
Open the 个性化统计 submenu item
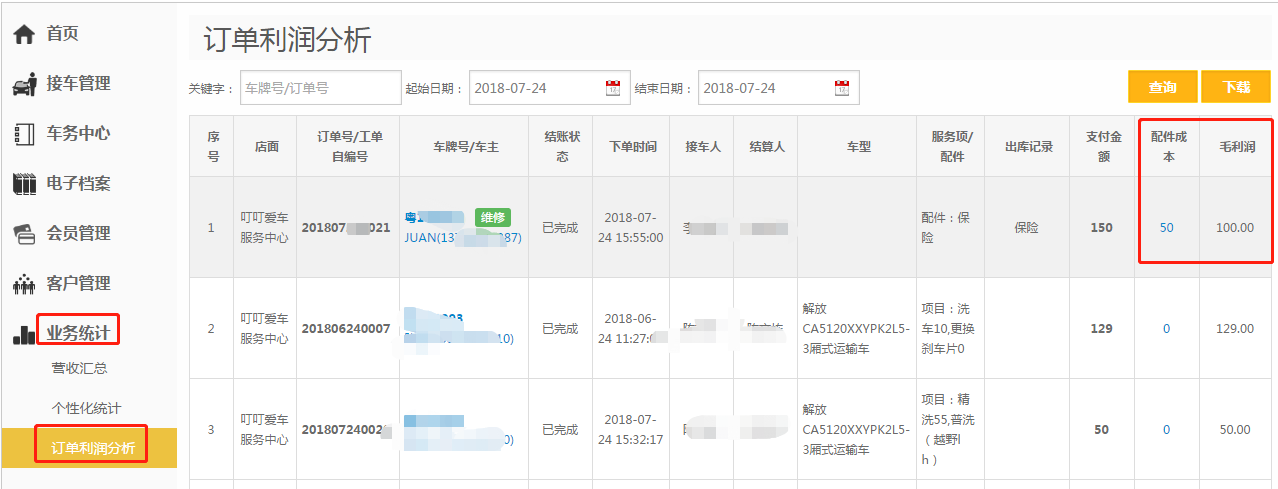pos(86,408)
